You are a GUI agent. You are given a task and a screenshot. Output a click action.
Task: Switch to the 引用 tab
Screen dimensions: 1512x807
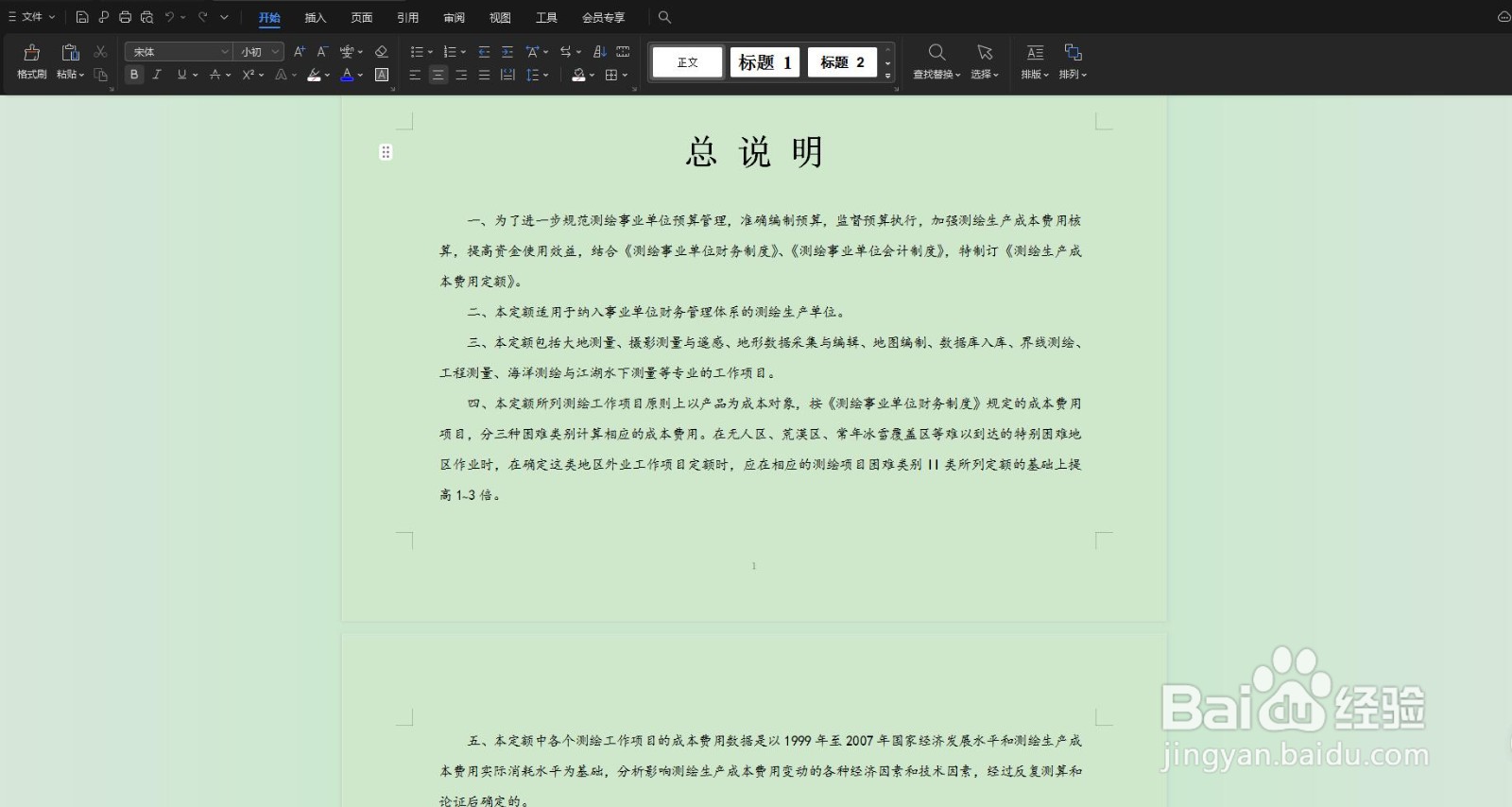[x=408, y=18]
